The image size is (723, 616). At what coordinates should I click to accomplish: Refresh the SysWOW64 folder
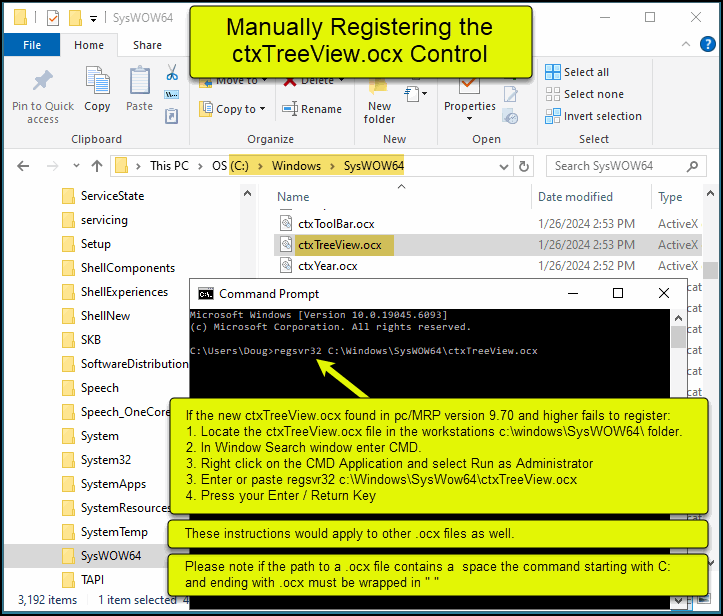523,166
